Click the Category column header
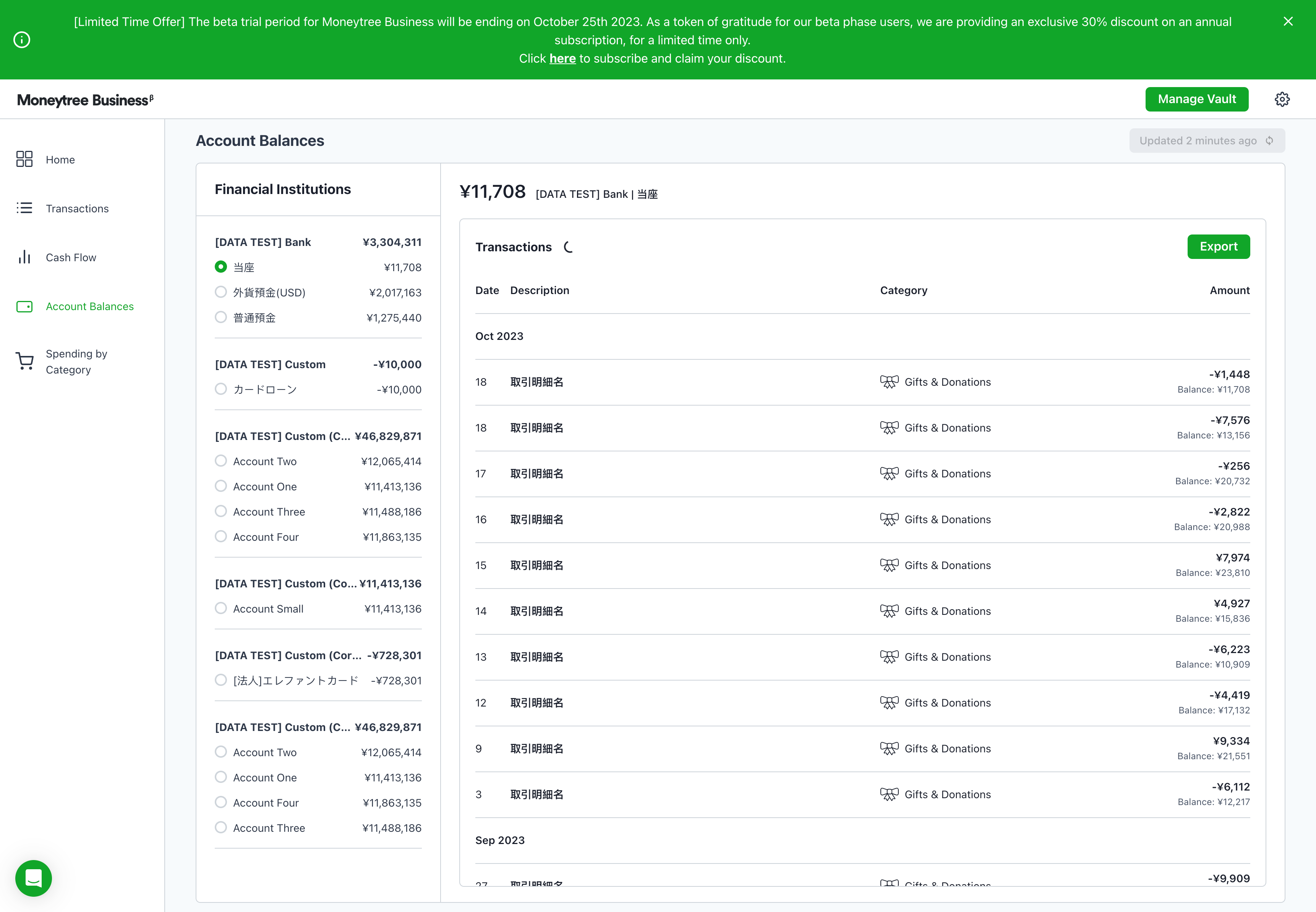Screen dimensions: 1316x912 (x=904, y=290)
